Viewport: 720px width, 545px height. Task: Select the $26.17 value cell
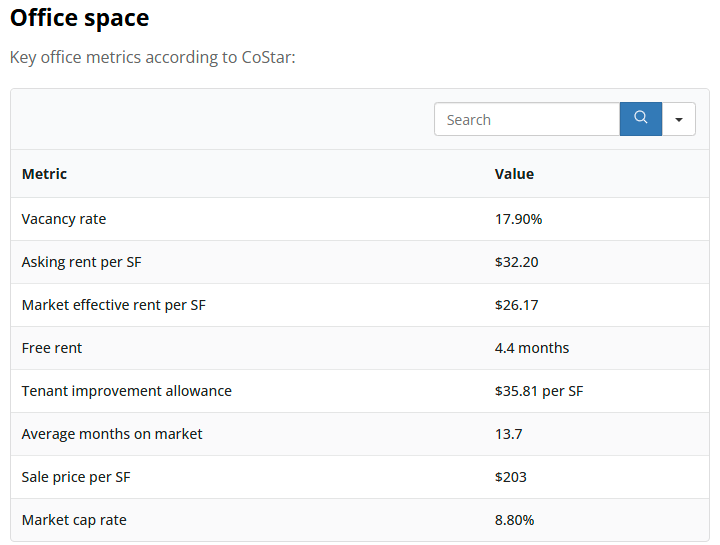517,305
